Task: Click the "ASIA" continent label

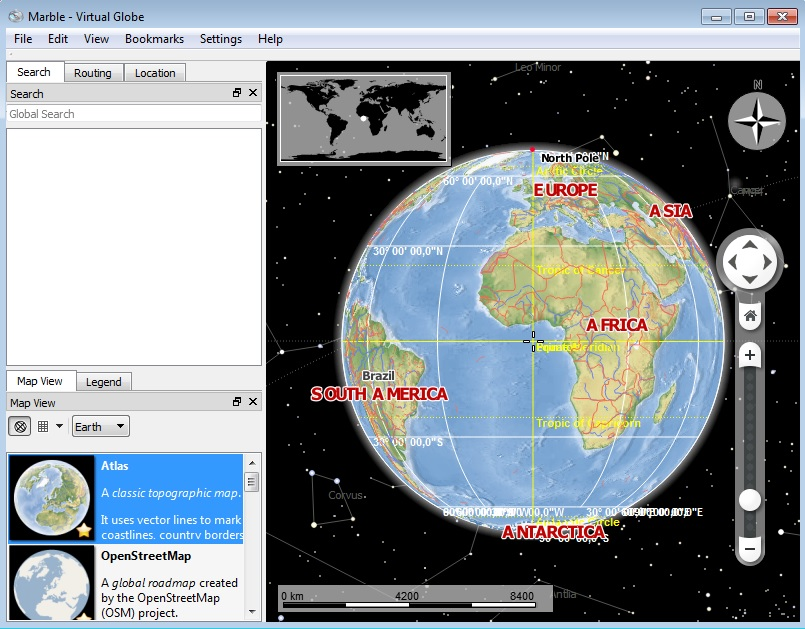Action: point(670,211)
